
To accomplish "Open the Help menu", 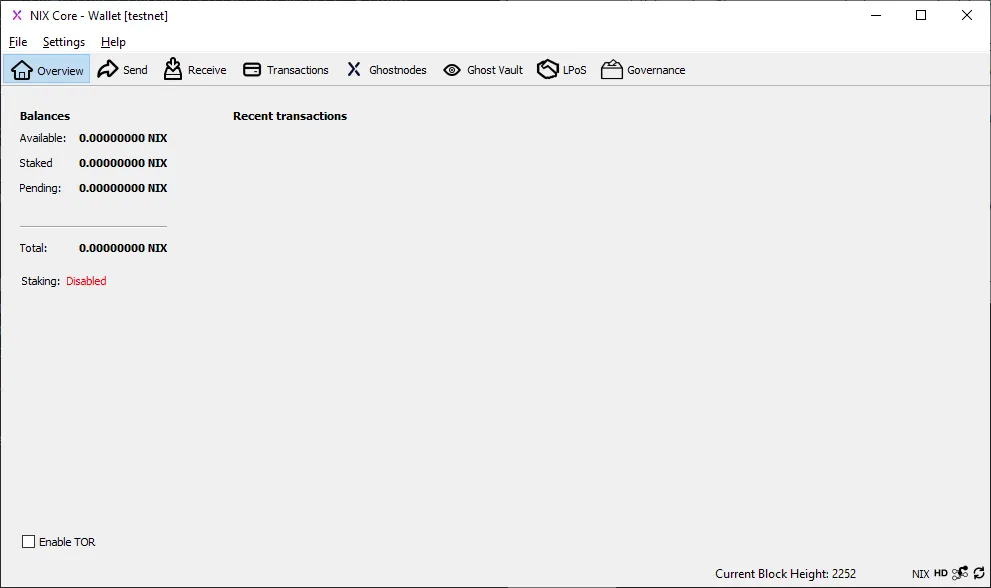I will point(113,42).
